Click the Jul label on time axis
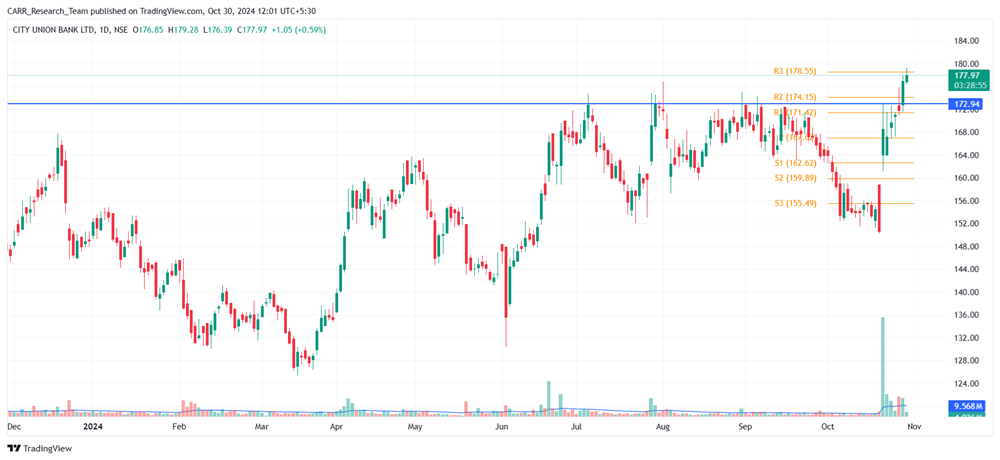This screenshot has width=1000, height=460. [577, 425]
